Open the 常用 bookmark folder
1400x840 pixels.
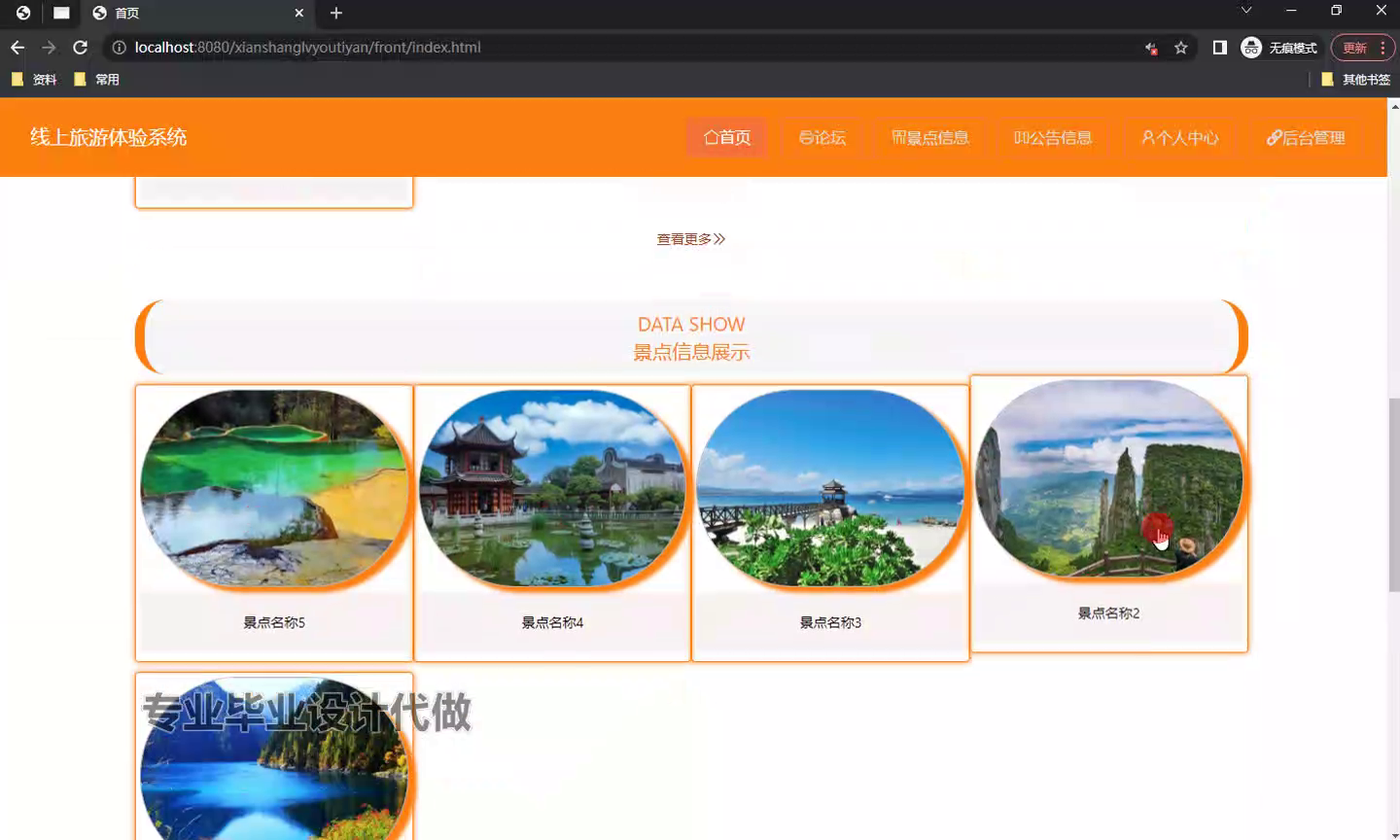(x=96, y=80)
